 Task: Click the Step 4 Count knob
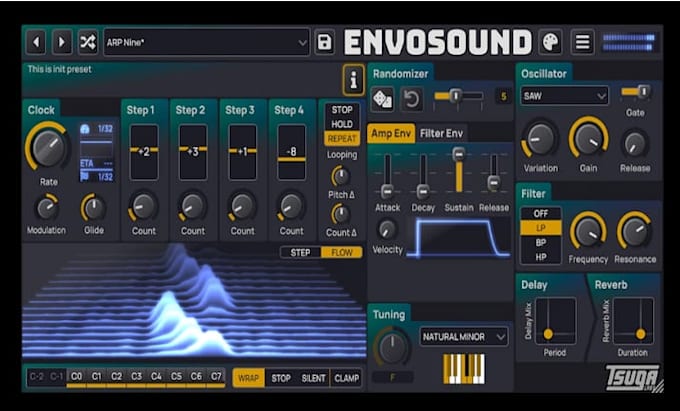click(291, 207)
